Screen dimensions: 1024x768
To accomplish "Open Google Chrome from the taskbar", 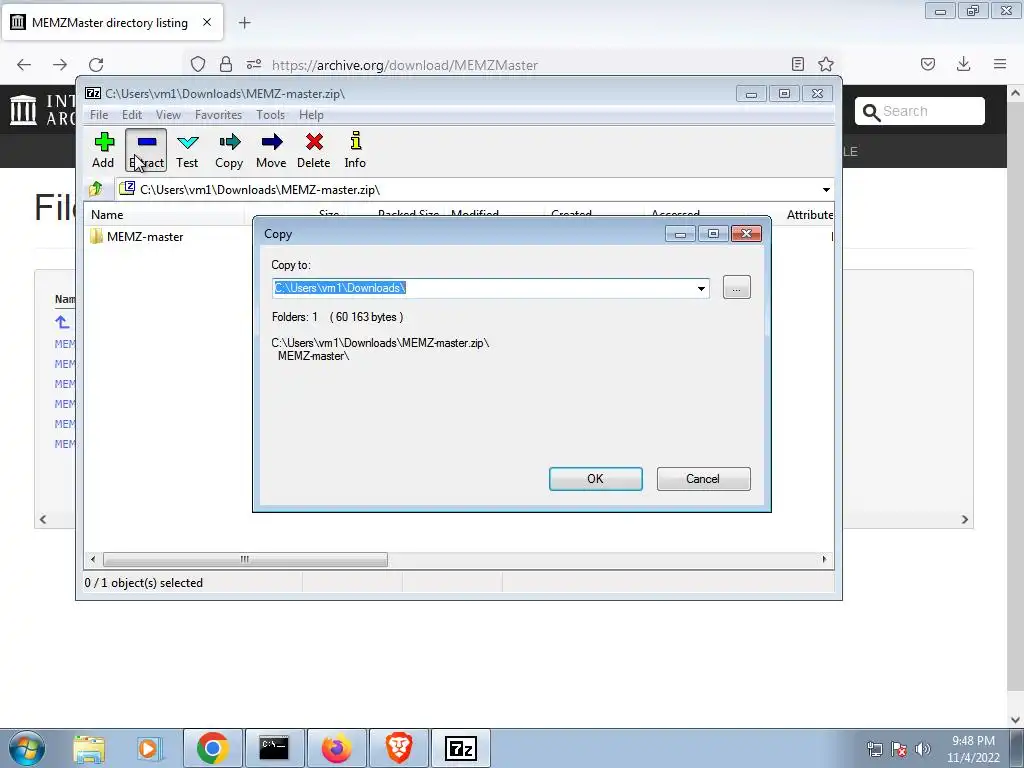I will [x=212, y=748].
